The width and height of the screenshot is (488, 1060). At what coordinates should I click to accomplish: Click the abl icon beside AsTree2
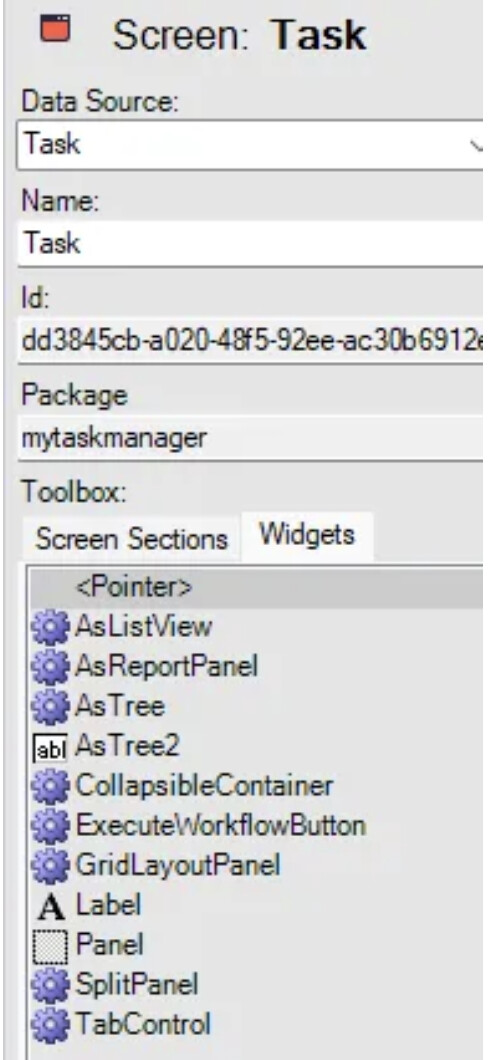coord(50,748)
